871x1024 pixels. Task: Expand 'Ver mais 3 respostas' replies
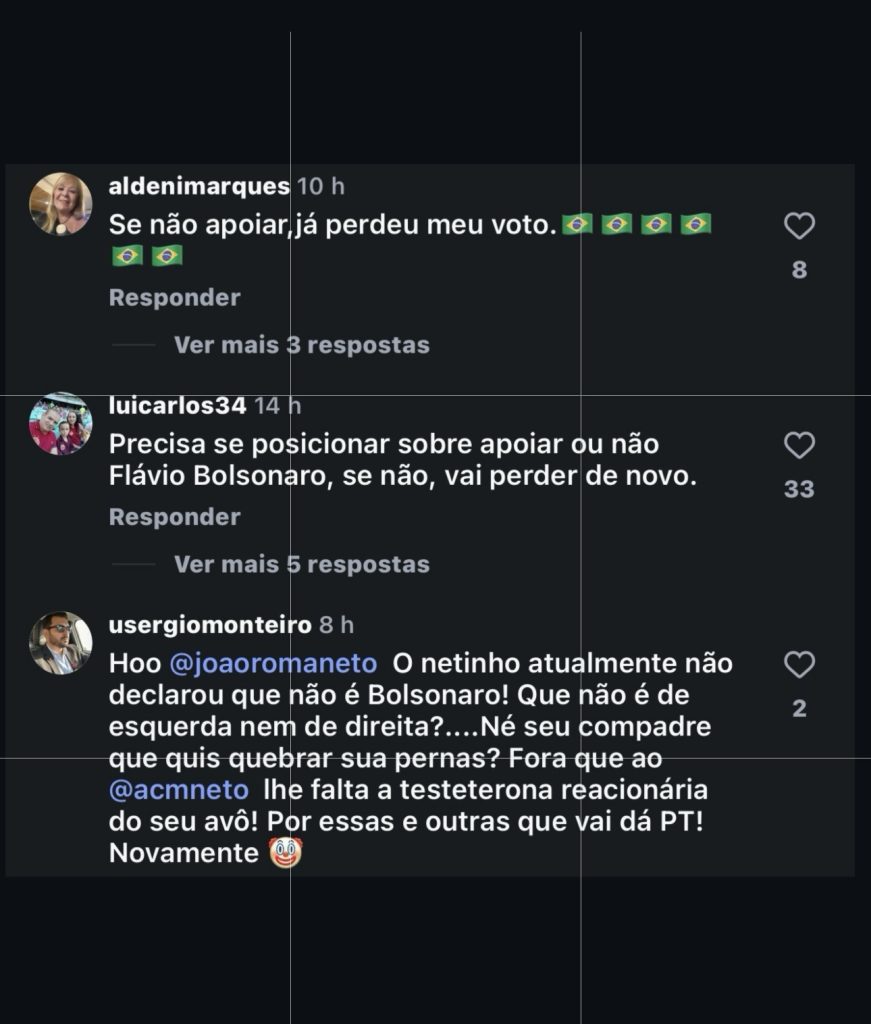pos(301,345)
